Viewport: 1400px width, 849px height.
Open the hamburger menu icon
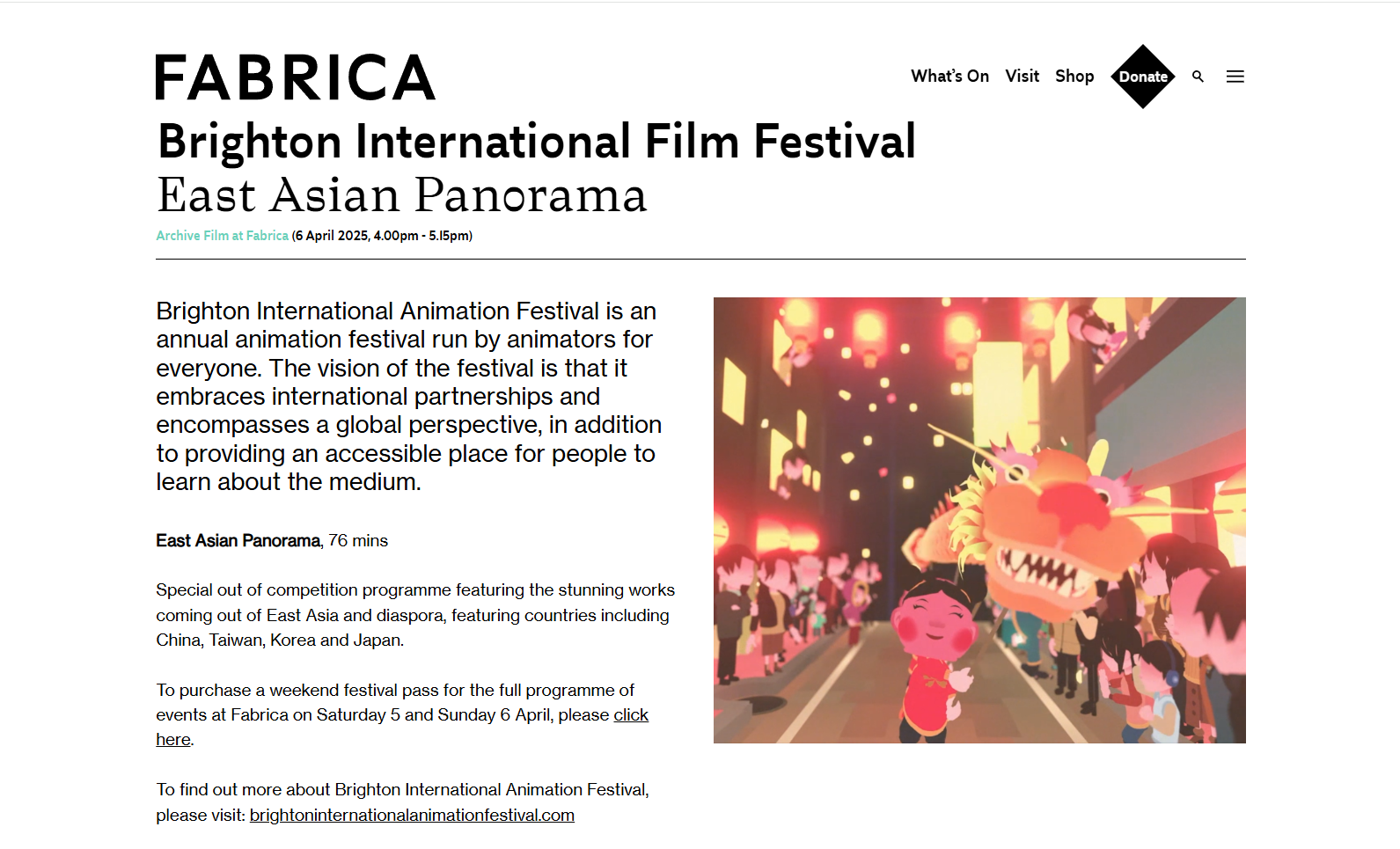coord(1235,77)
